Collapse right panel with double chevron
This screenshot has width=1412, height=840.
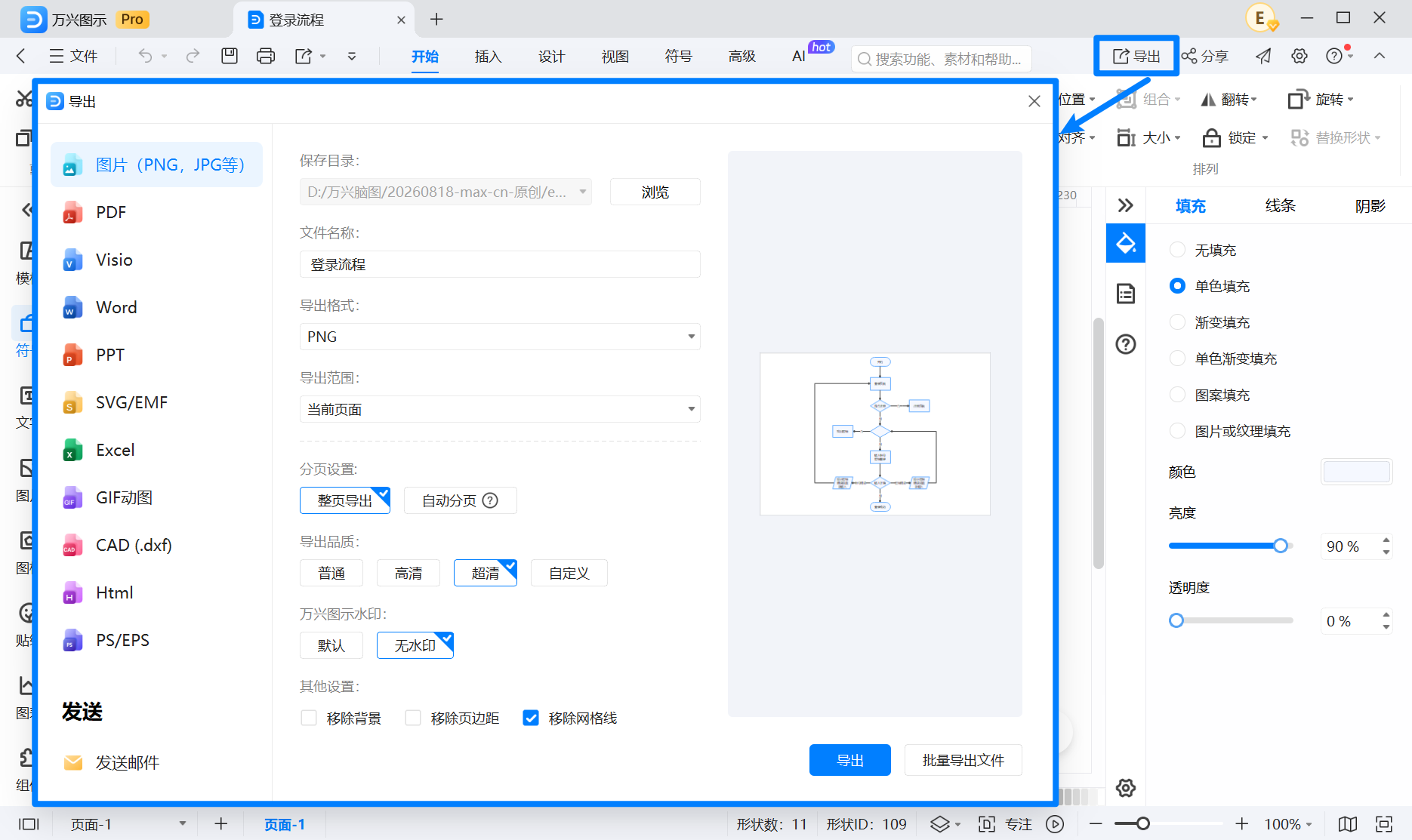(1126, 205)
